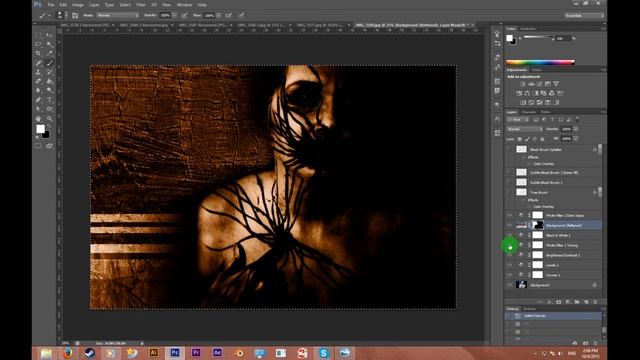
Task: Add a Channel Mixer adjustment from Adjustments panel
Action: point(551,93)
